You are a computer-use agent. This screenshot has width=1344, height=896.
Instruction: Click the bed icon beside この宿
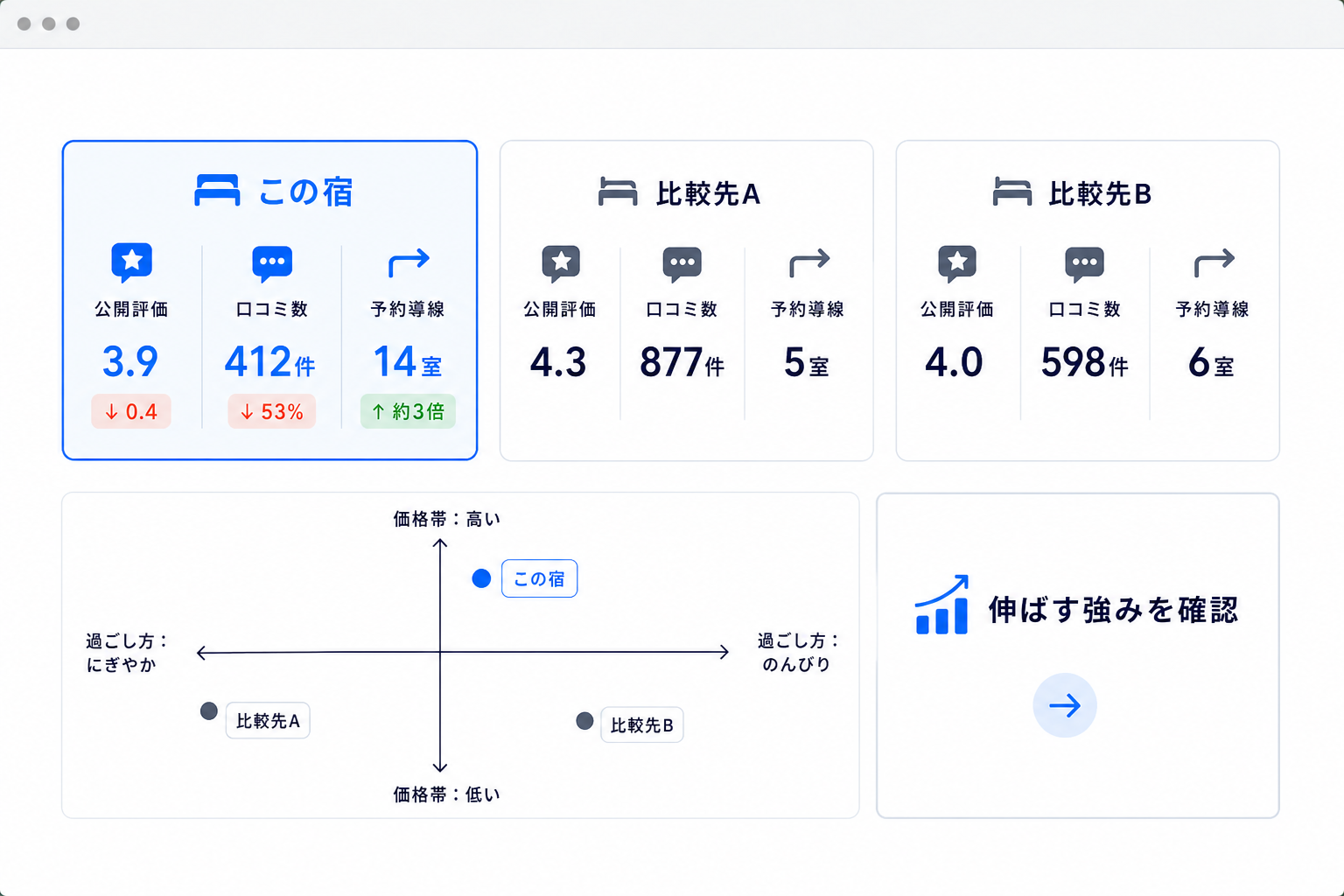[217, 191]
